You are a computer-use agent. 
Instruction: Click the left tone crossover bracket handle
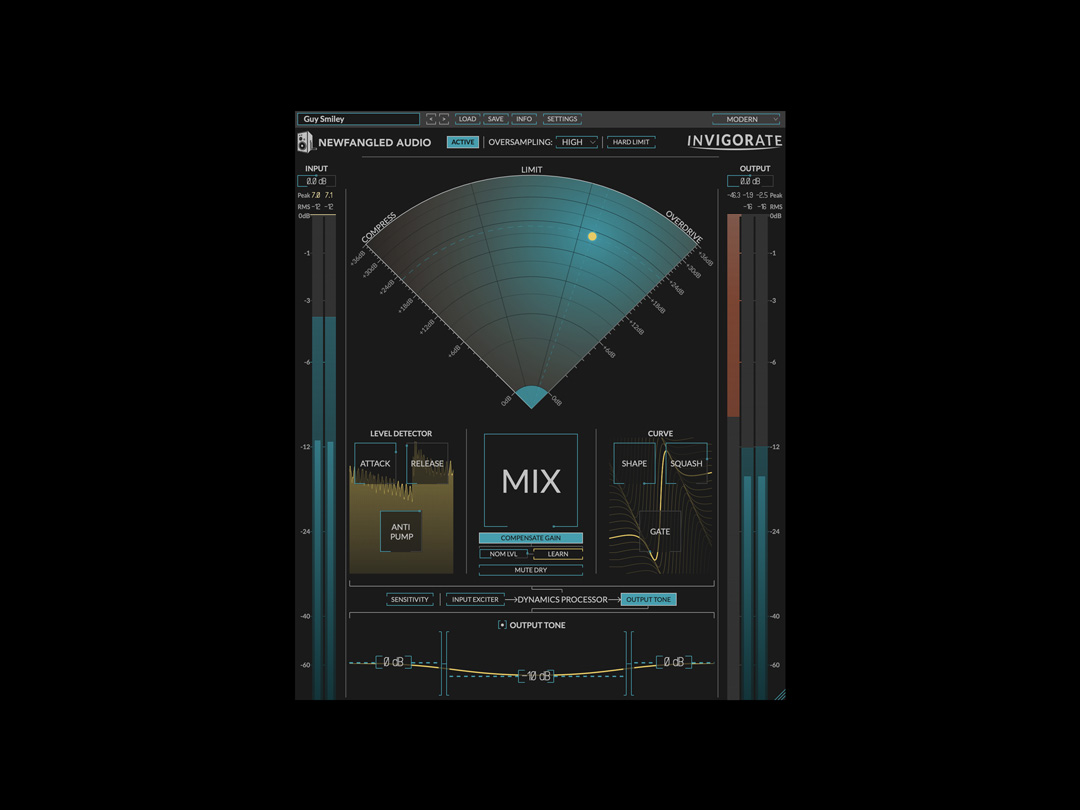[444, 664]
